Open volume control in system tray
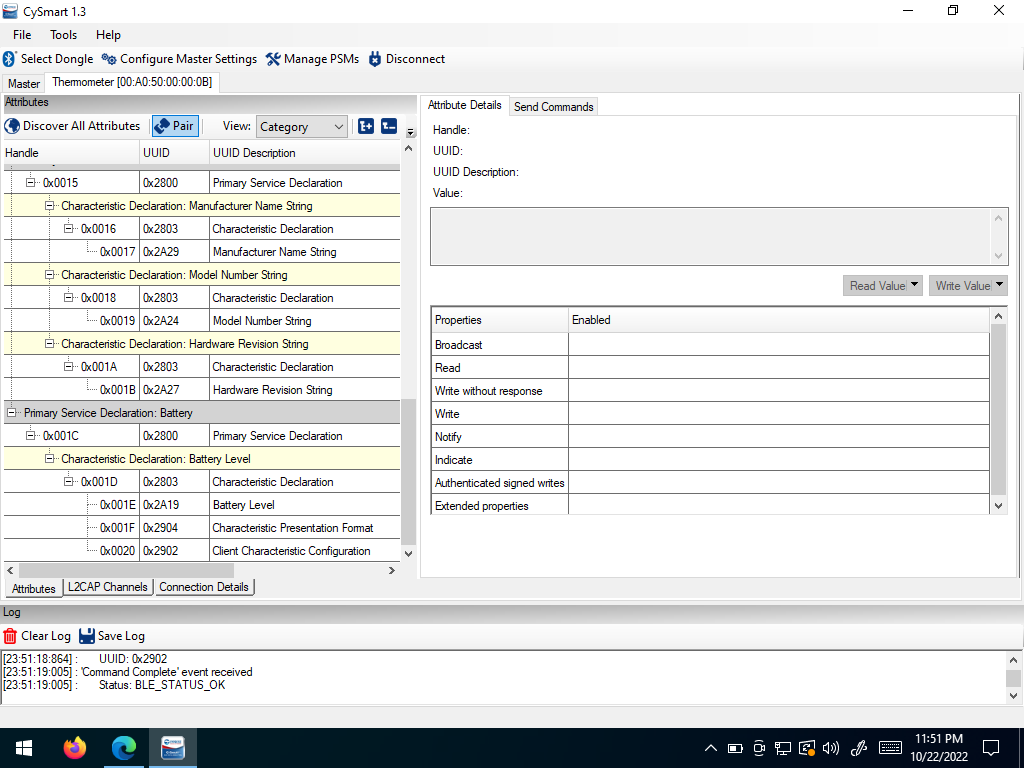Screen dimensions: 1024x768 pos(831,748)
